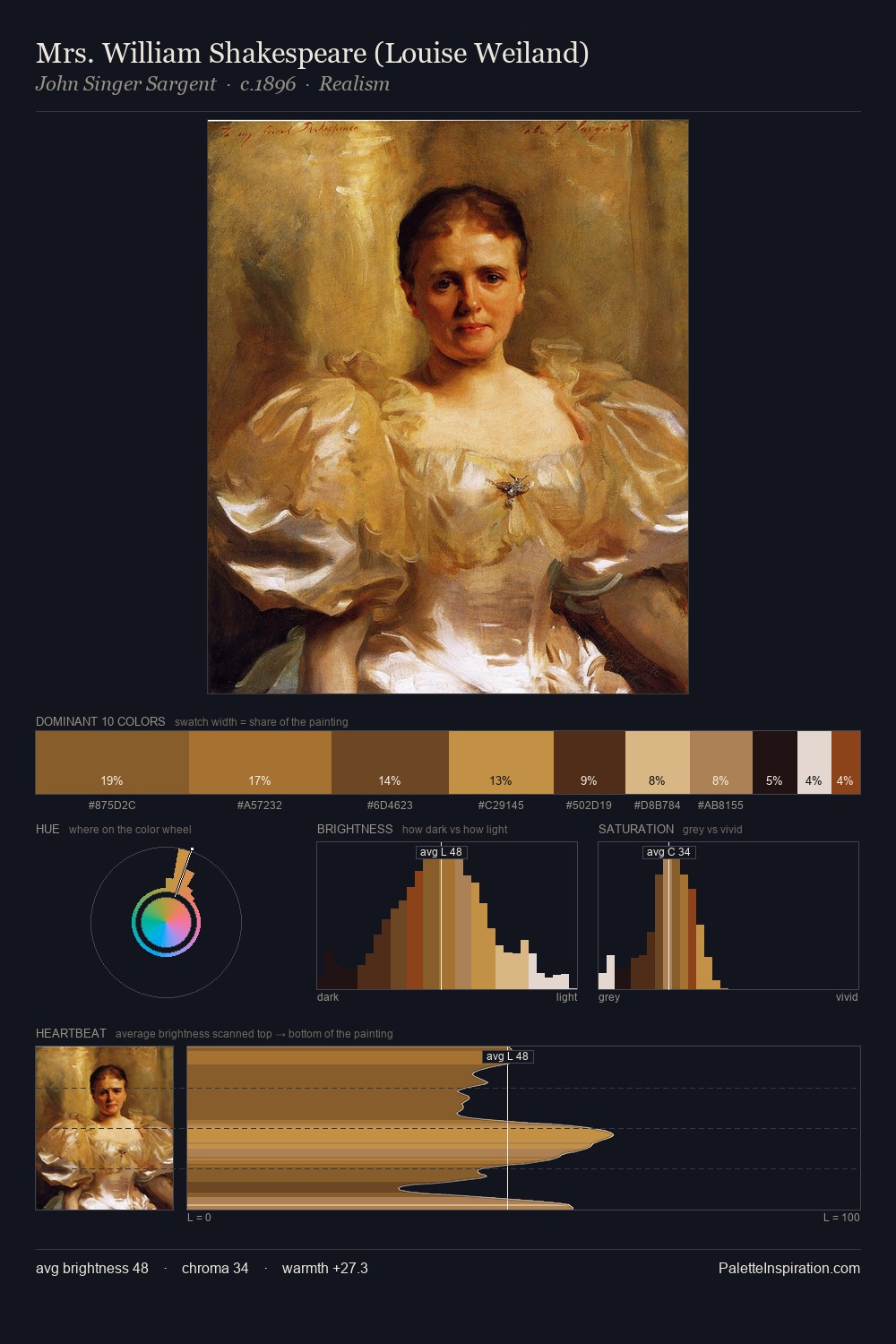This screenshot has height=1344, width=896.
Task: Click the saturation histogram chart
Action: click(x=728, y=916)
